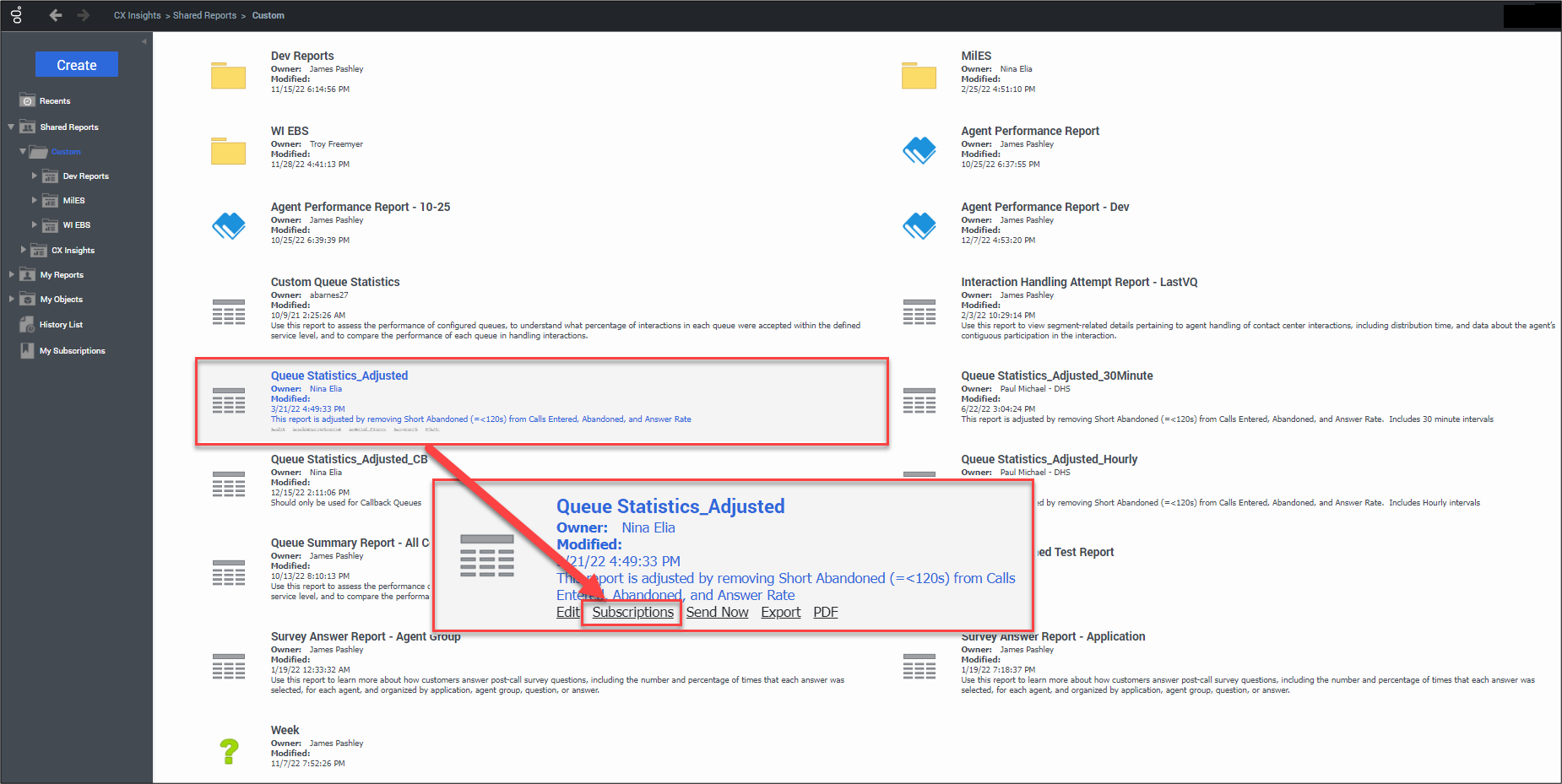
Task: Collapse the Shared Reports tree node
Action: coord(11,127)
